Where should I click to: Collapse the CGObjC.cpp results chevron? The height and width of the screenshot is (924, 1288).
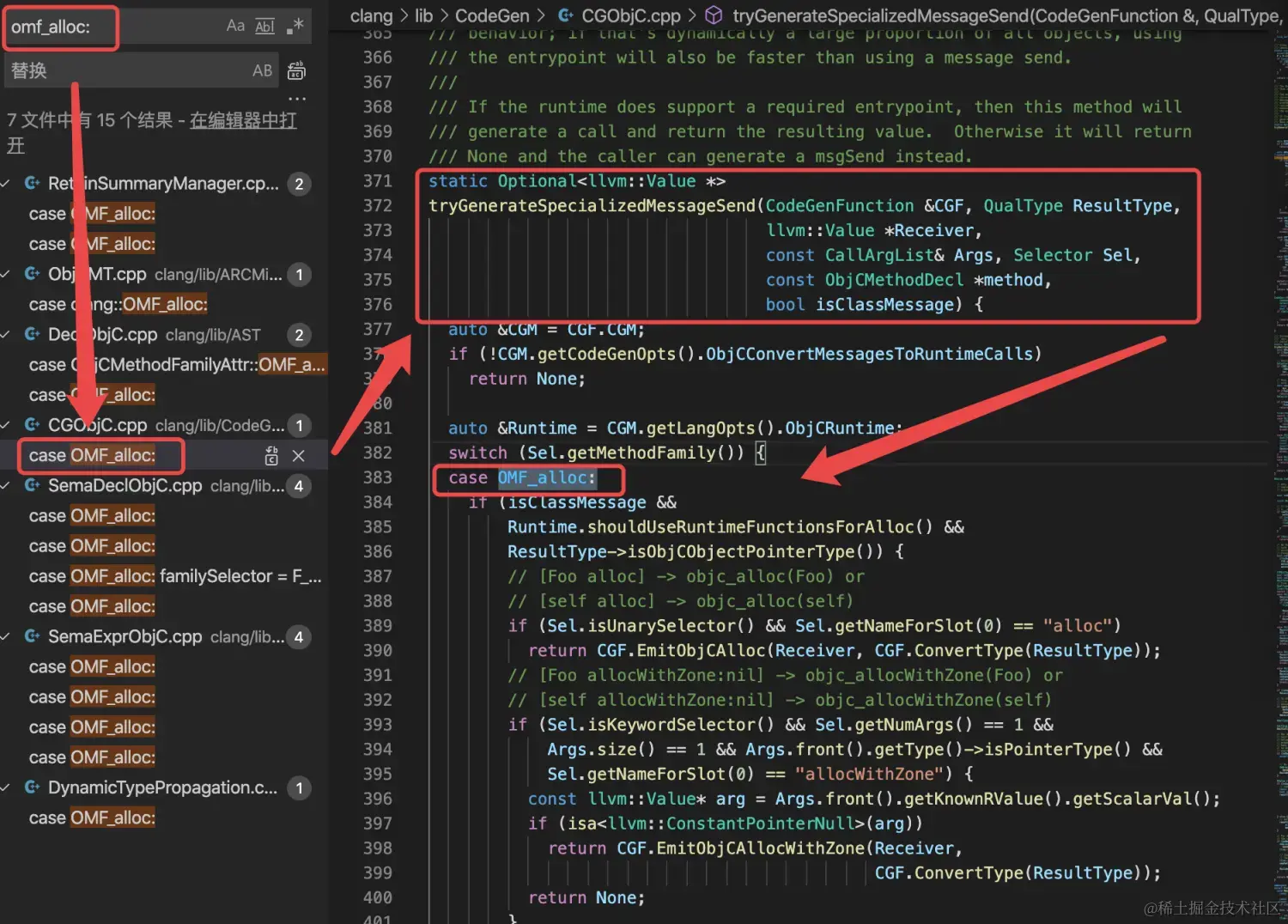(x=6, y=425)
